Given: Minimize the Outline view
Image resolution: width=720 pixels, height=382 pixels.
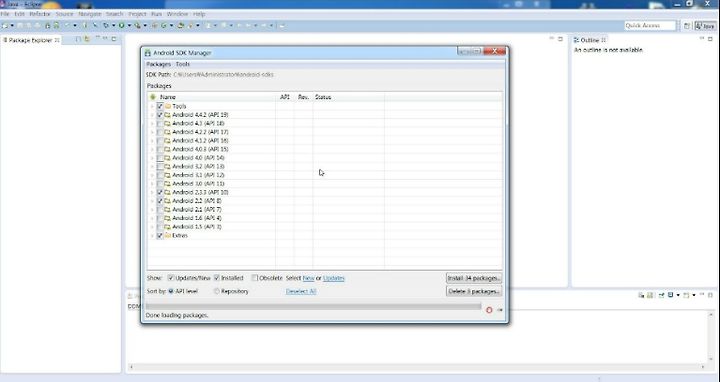Looking at the screenshot, I should [702, 39].
